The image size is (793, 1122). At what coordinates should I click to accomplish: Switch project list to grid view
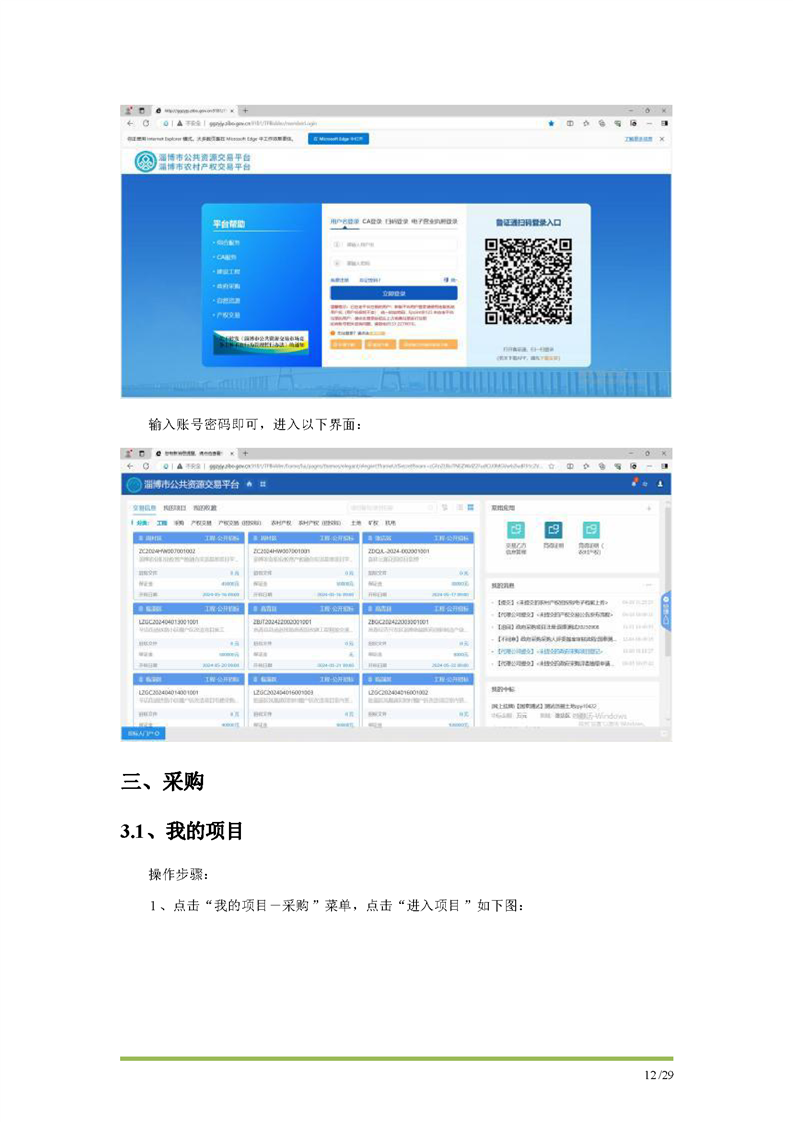click(470, 509)
